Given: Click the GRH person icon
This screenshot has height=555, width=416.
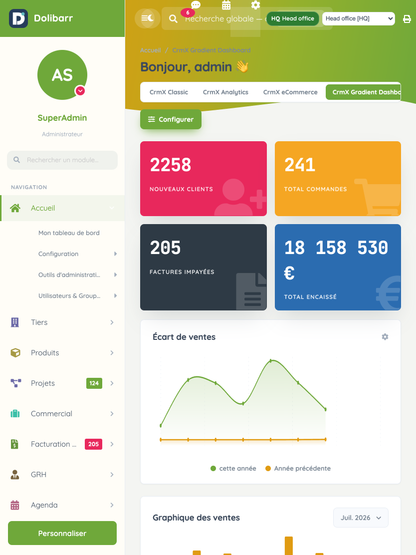Looking at the screenshot, I should tap(15, 474).
